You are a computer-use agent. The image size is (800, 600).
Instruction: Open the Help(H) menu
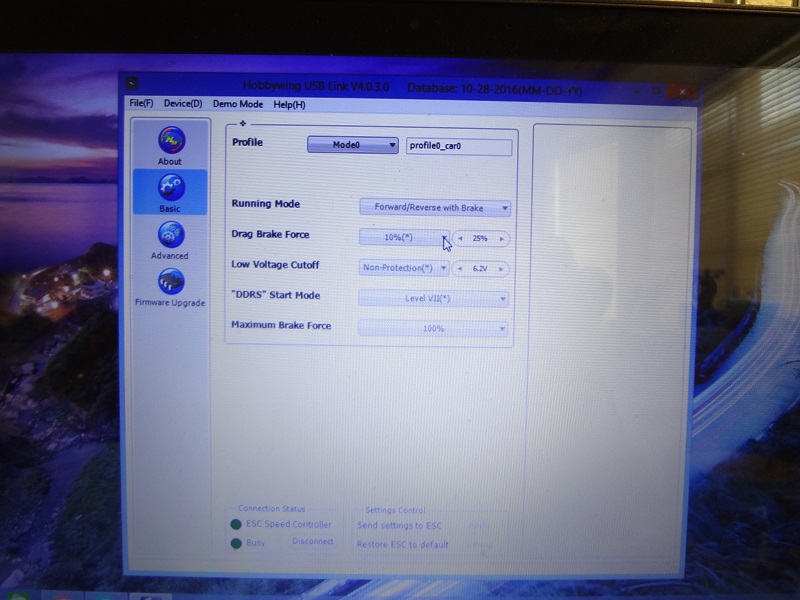pos(289,105)
